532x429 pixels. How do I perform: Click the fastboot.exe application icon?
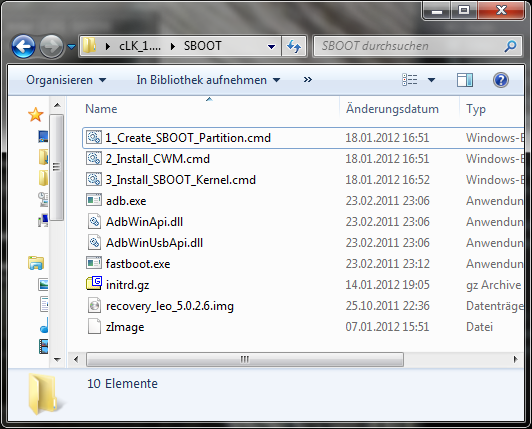[94, 263]
